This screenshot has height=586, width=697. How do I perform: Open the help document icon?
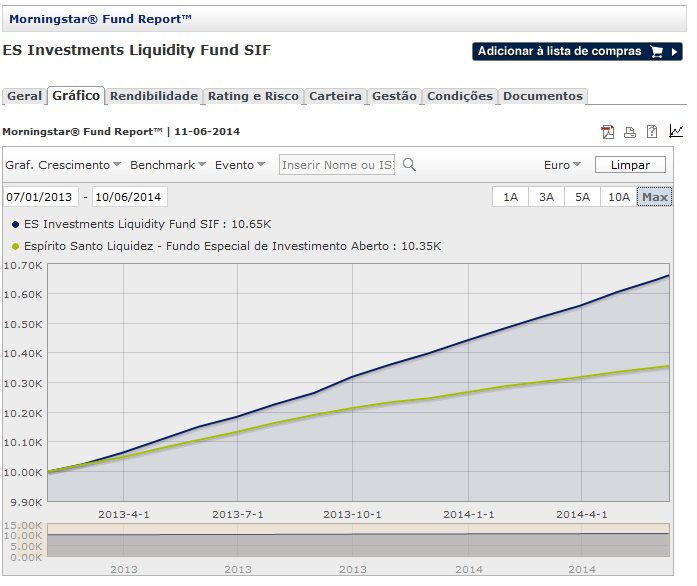pos(652,132)
